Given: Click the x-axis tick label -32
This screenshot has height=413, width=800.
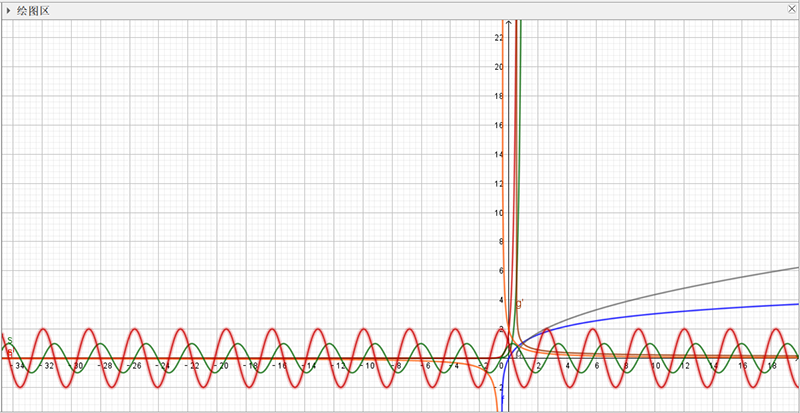Looking at the screenshot, I should coord(47,366).
